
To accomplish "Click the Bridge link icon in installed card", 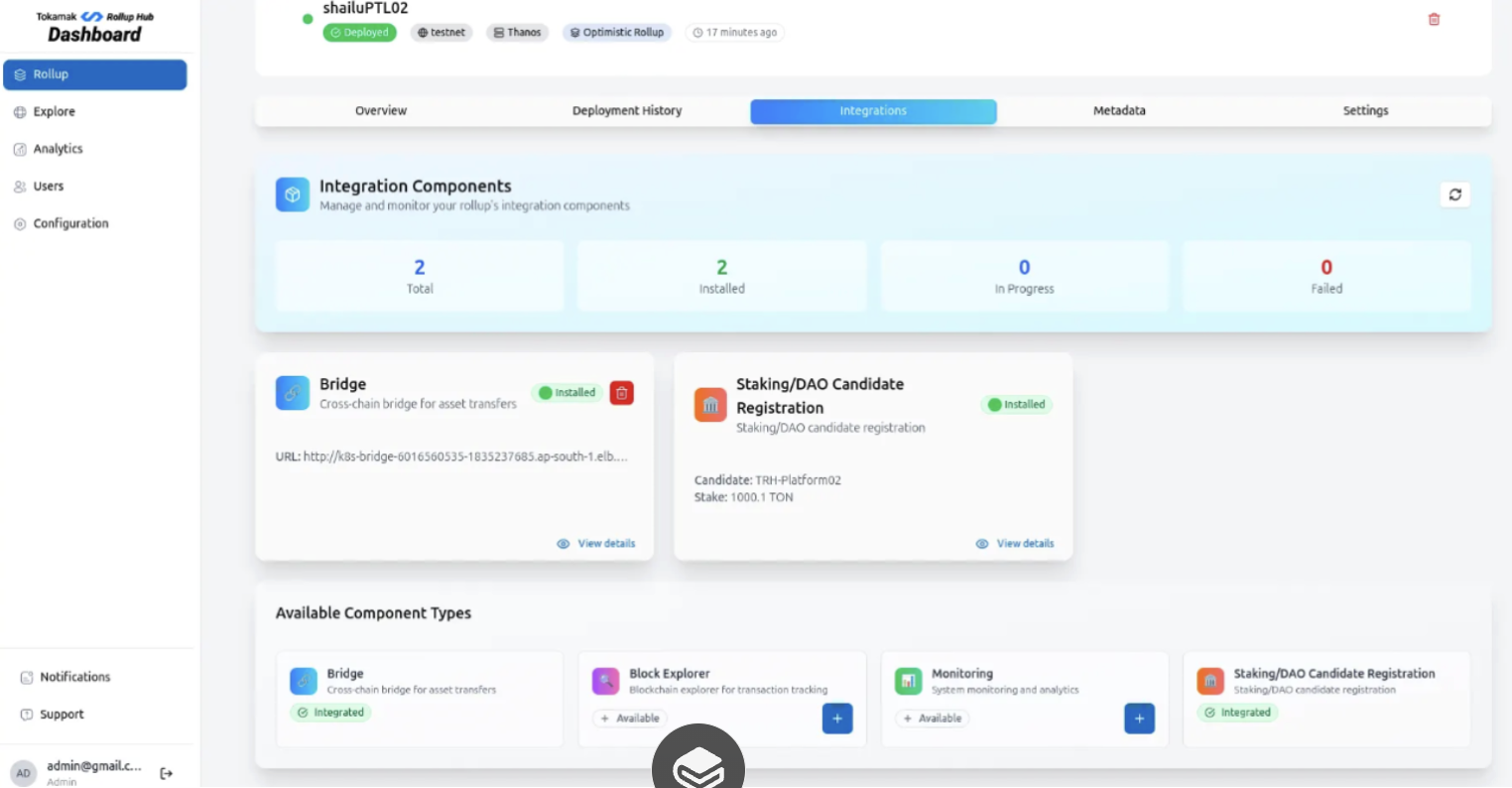I will tap(293, 393).
